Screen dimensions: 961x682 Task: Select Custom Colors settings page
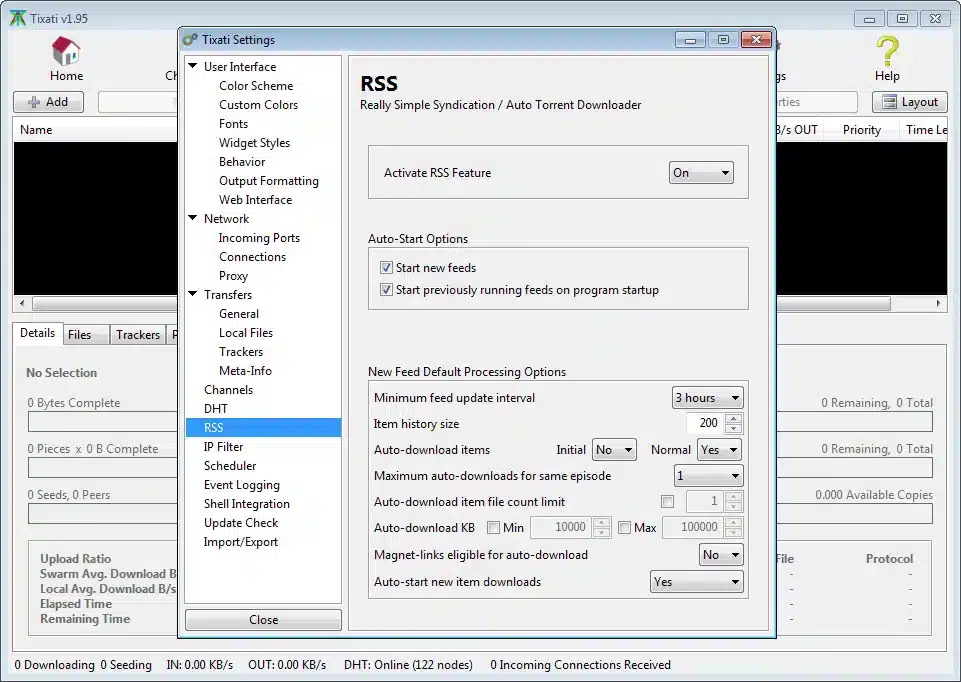pos(259,105)
